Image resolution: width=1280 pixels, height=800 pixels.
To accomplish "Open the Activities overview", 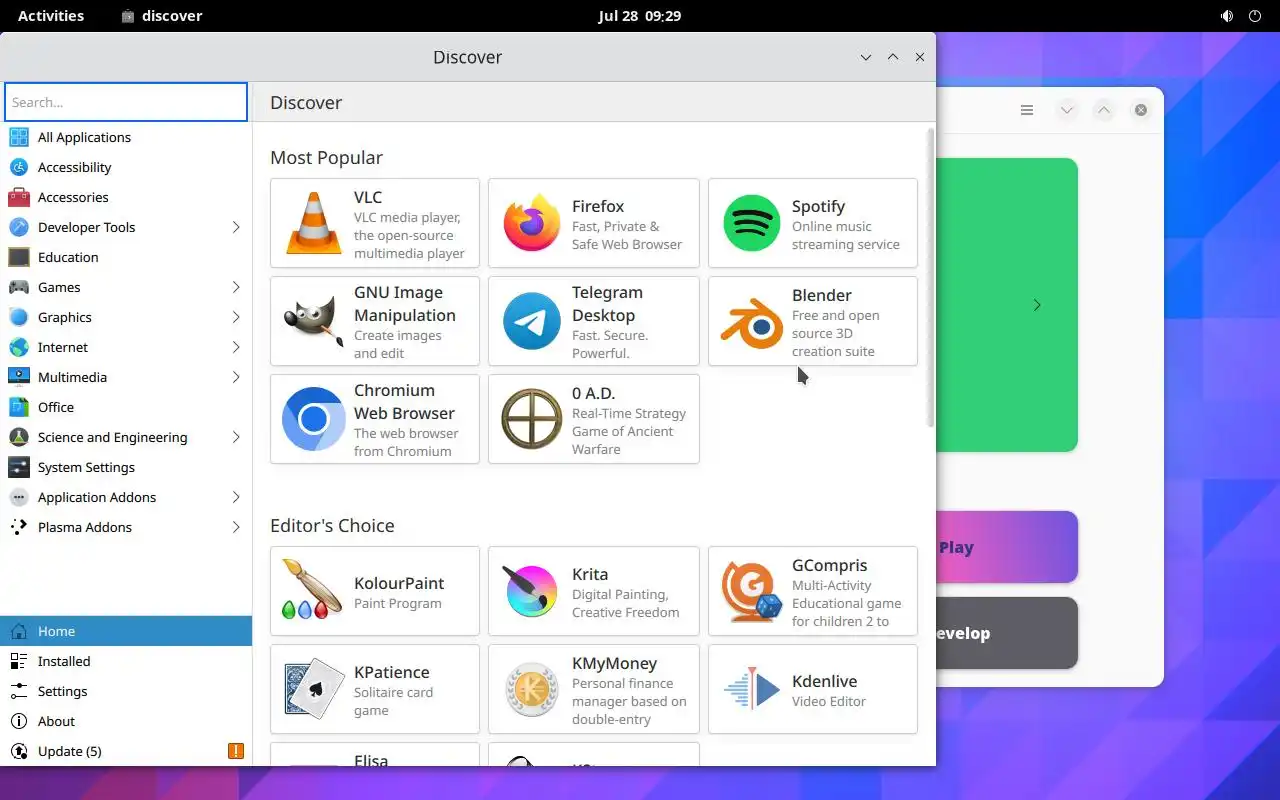I will 51,16.
